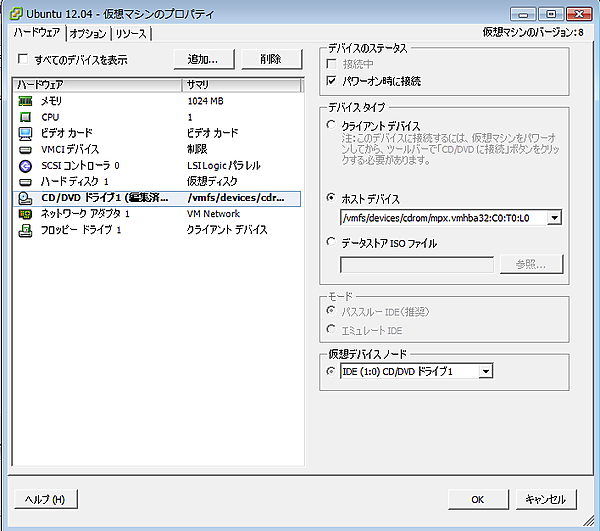This screenshot has height=531, width=600.
Task: Open the IDE (1:0) device node dropdown
Action: 486,371
